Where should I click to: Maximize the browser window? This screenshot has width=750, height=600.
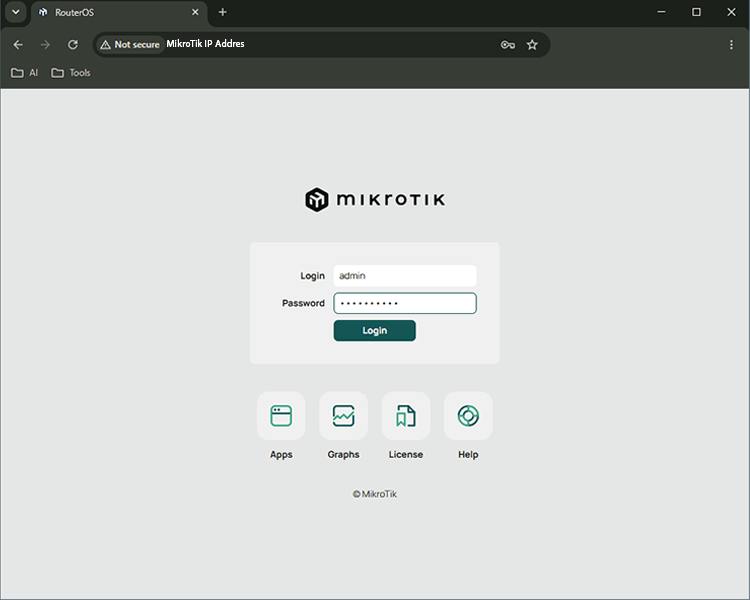(696, 12)
